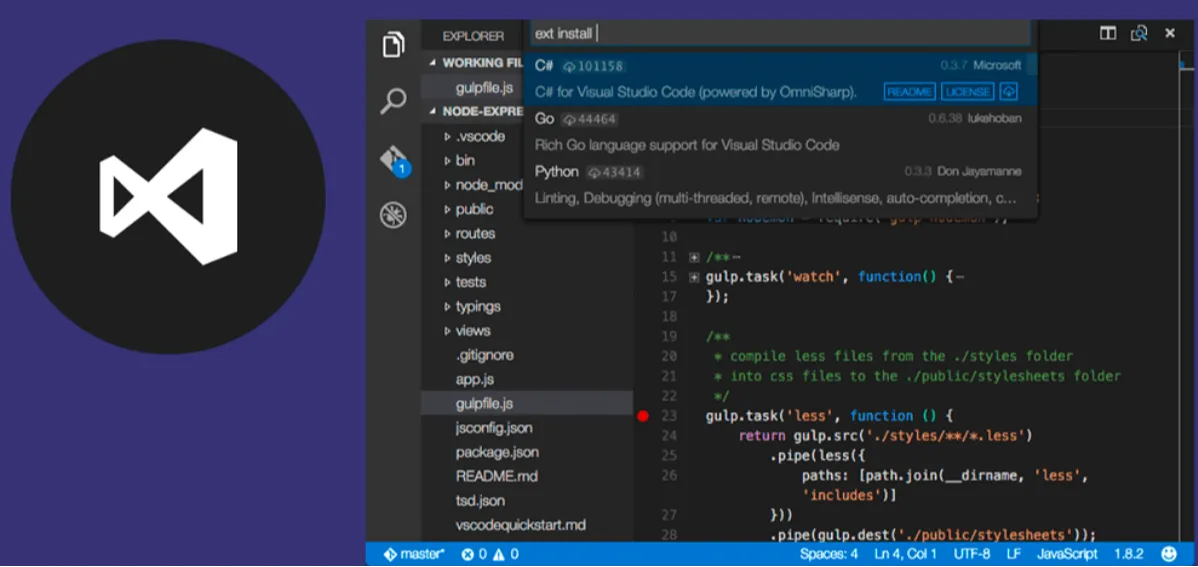
Task: Expand the bin folder
Action: tap(448, 160)
